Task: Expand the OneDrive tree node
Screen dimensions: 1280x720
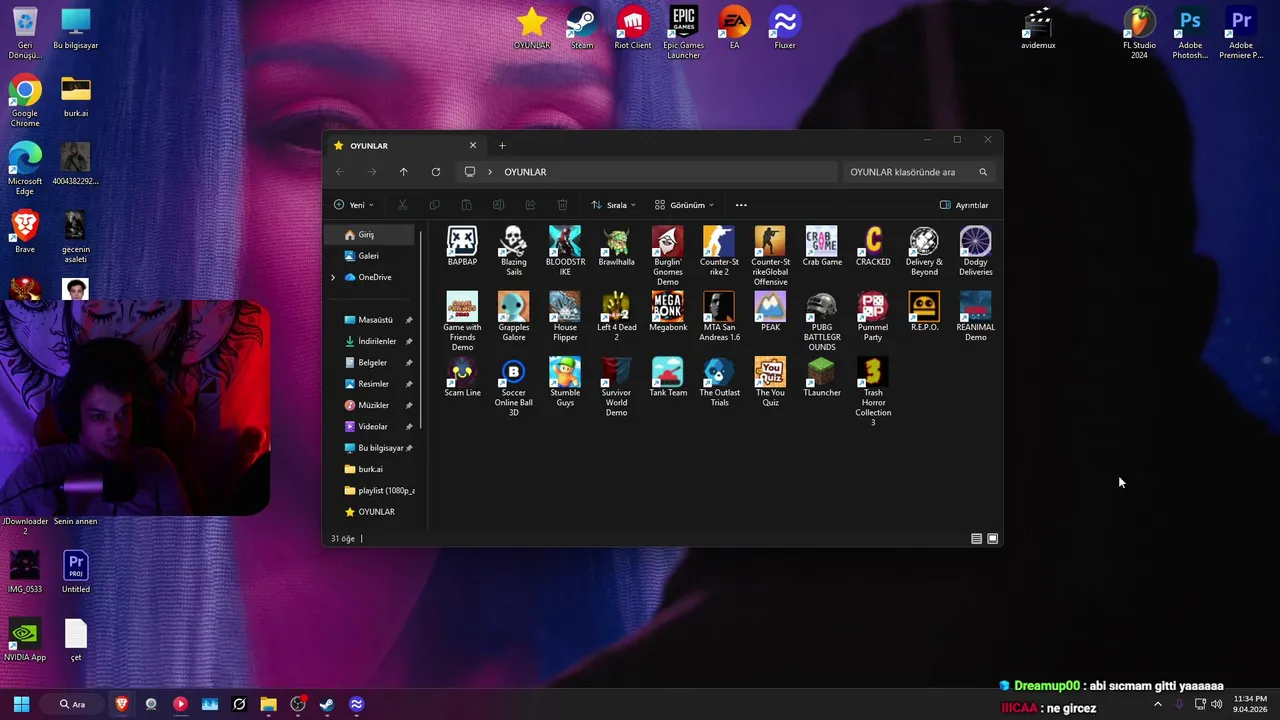Action: [x=333, y=277]
